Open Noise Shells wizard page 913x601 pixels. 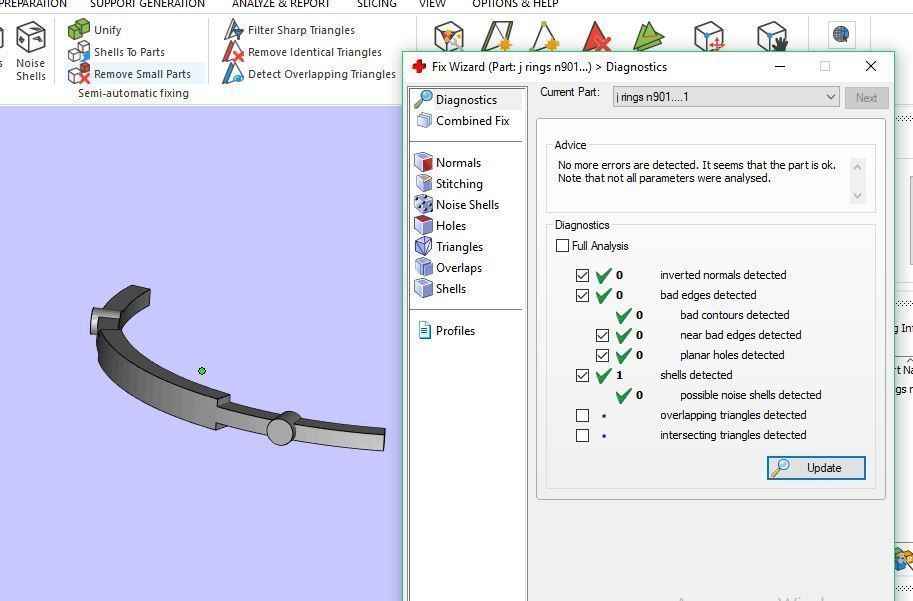pyautogui.click(x=457, y=204)
